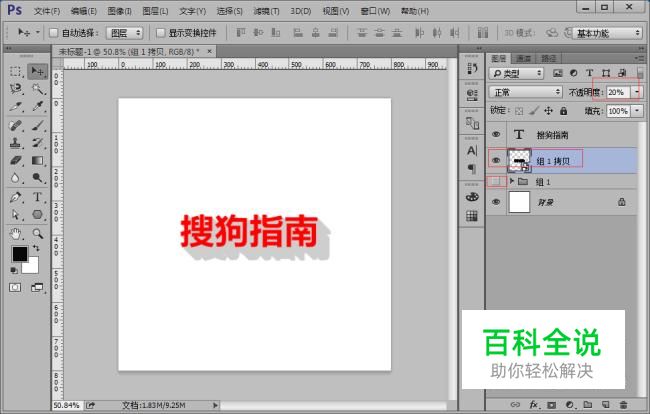This screenshot has width=650, height=414.
Task: Select the Blur tool
Action: (x=16, y=178)
